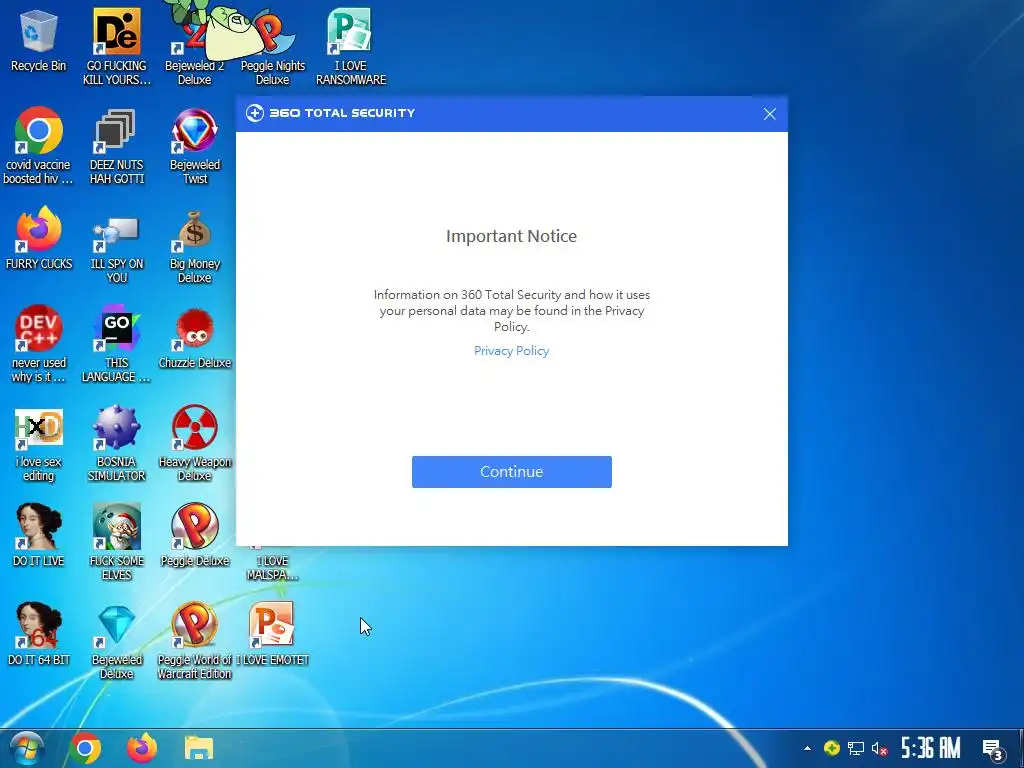Select the I LOVE EMOTET PowerPoint shortcut
1024x768 pixels.
[x=272, y=634]
